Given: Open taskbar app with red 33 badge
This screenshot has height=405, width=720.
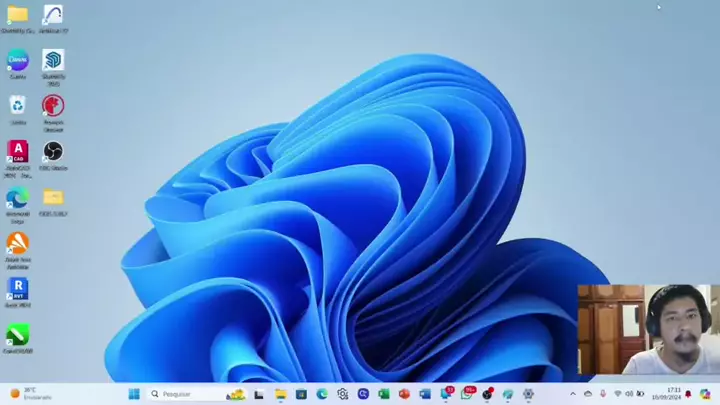Looking at the screenshot, I should 446,394.
